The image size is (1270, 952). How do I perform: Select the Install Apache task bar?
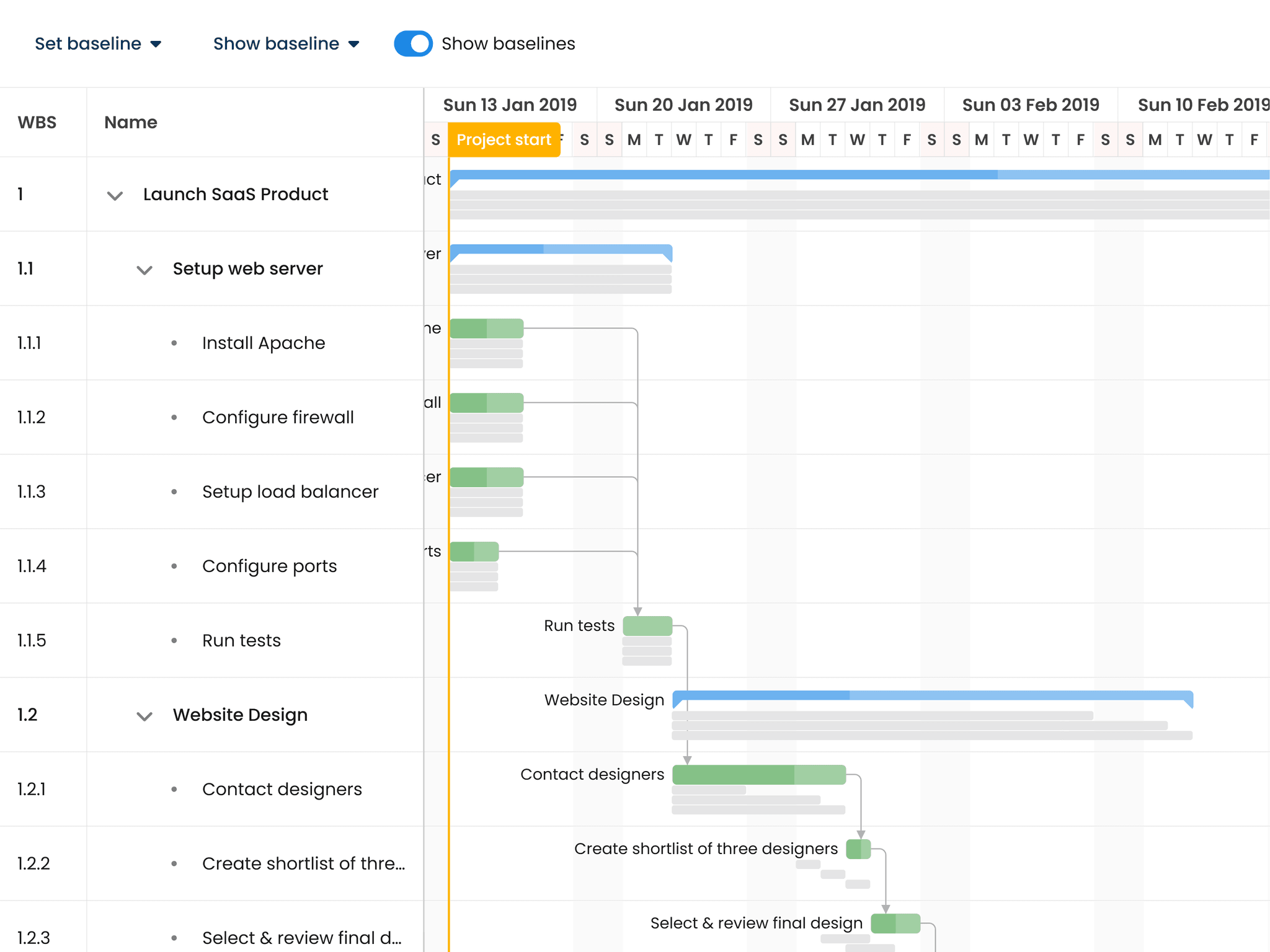point(487,328)
